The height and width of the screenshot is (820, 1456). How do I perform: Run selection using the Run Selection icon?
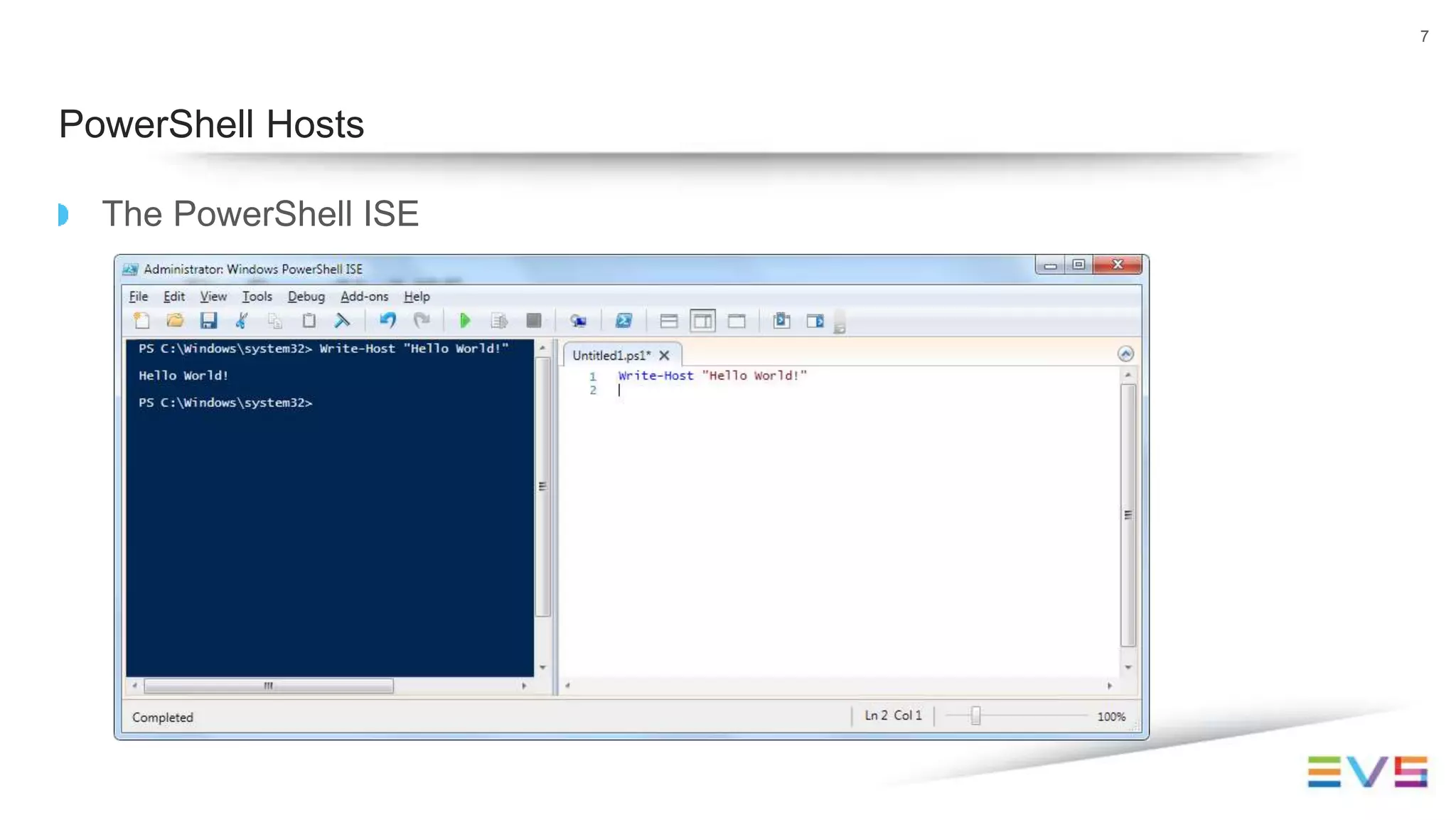[x=499, y=321]
